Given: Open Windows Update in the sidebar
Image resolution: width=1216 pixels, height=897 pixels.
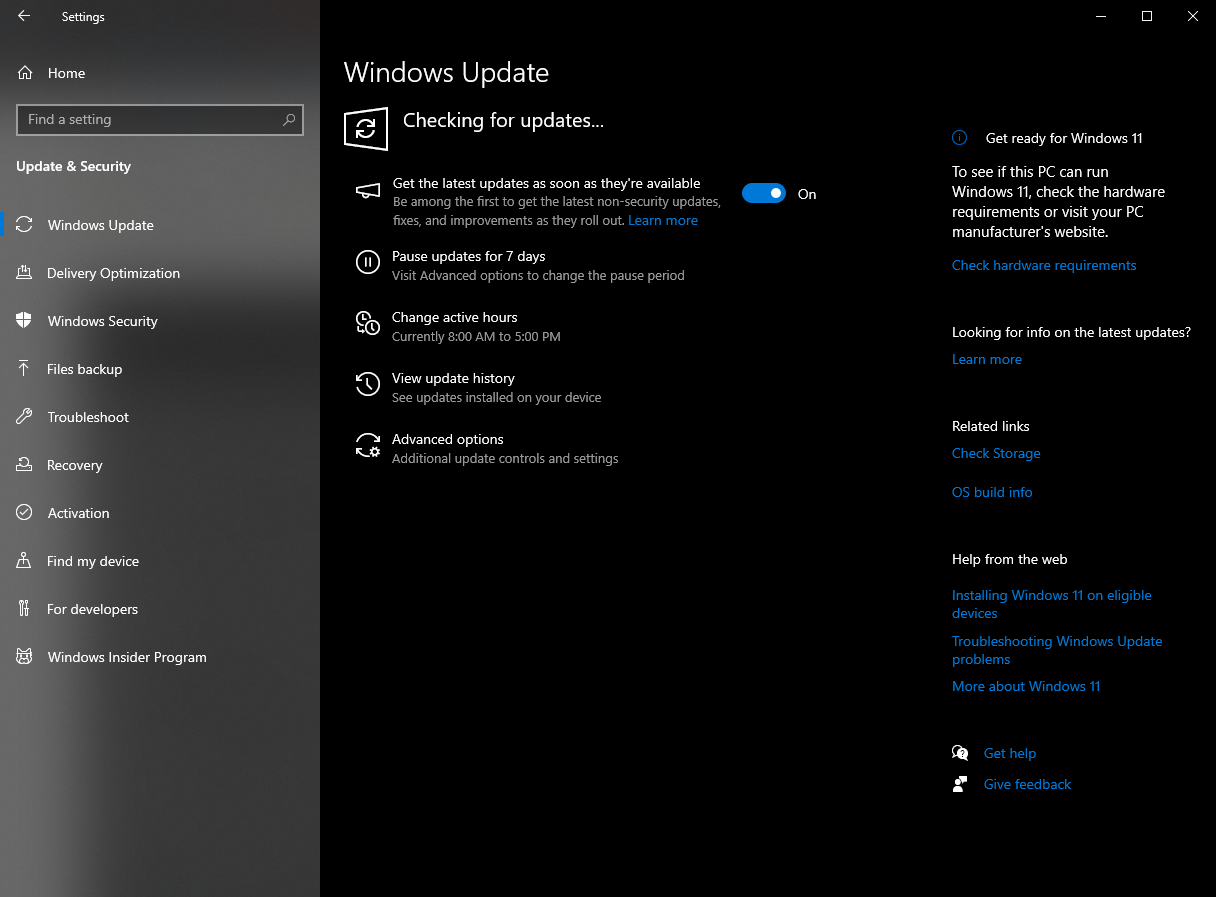Looking at the screenshot, I should [x=160, y=225].
